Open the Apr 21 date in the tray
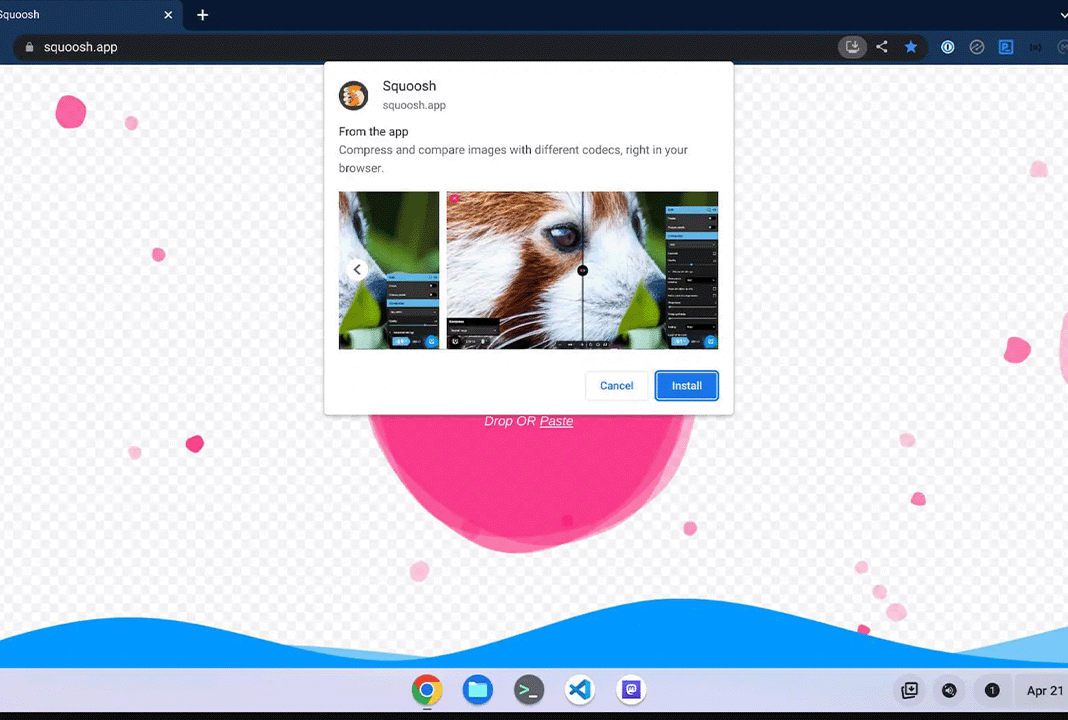This screenshot has width=1068, height=720. pos(1045,691)
